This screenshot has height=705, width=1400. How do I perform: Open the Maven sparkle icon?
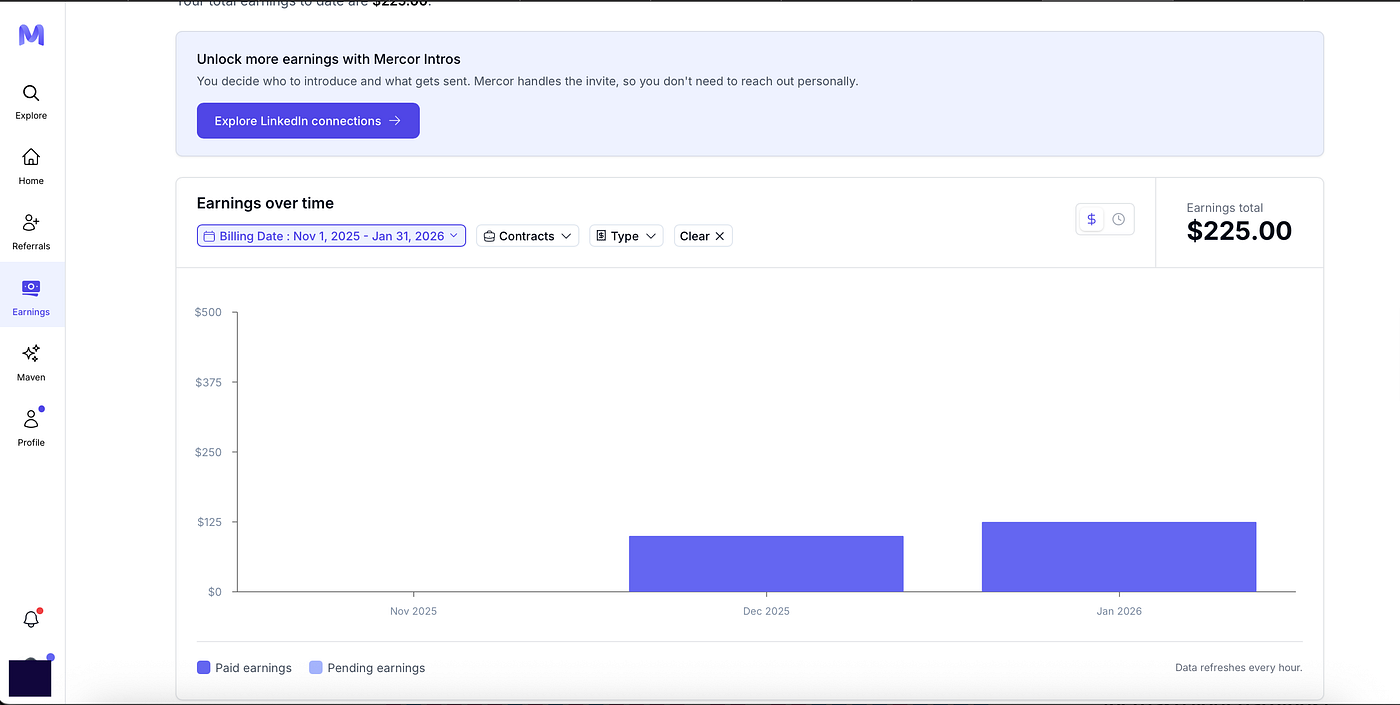click(31, 353)
